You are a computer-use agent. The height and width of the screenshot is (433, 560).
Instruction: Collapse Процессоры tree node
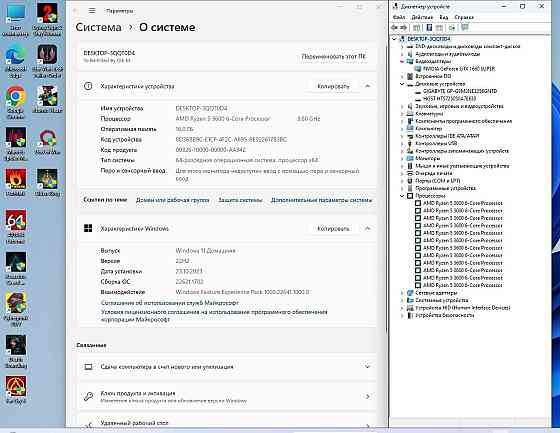click(x=402, y=196)
